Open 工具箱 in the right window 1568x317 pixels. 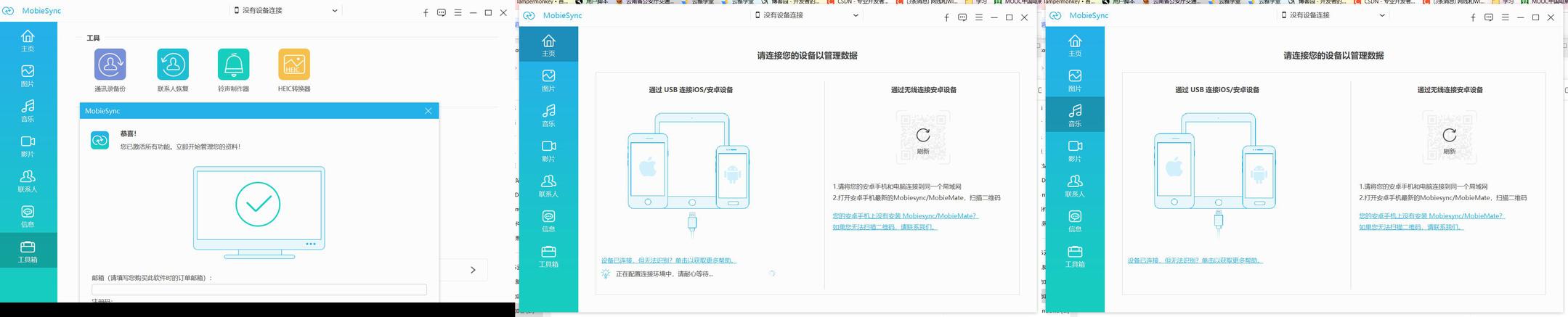pyautogui.click(x=1075, y=255)
